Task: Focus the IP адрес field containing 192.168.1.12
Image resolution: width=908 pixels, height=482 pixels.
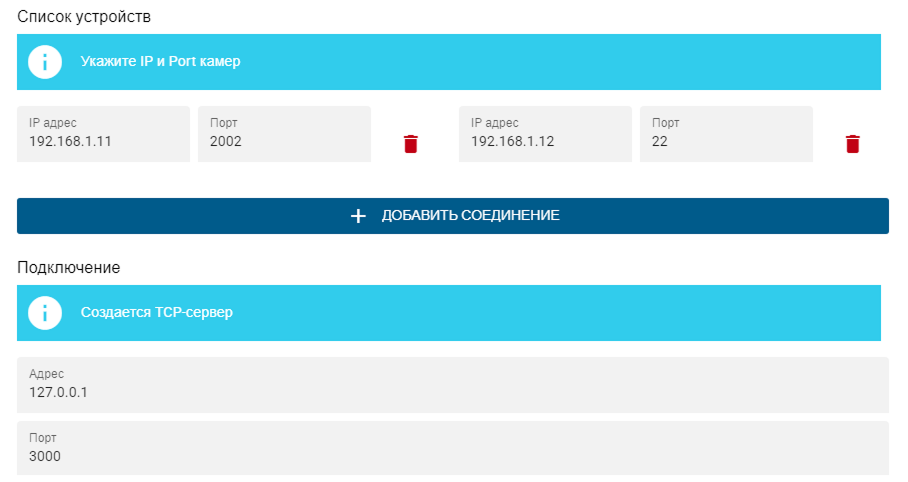Action: (545, 141)
